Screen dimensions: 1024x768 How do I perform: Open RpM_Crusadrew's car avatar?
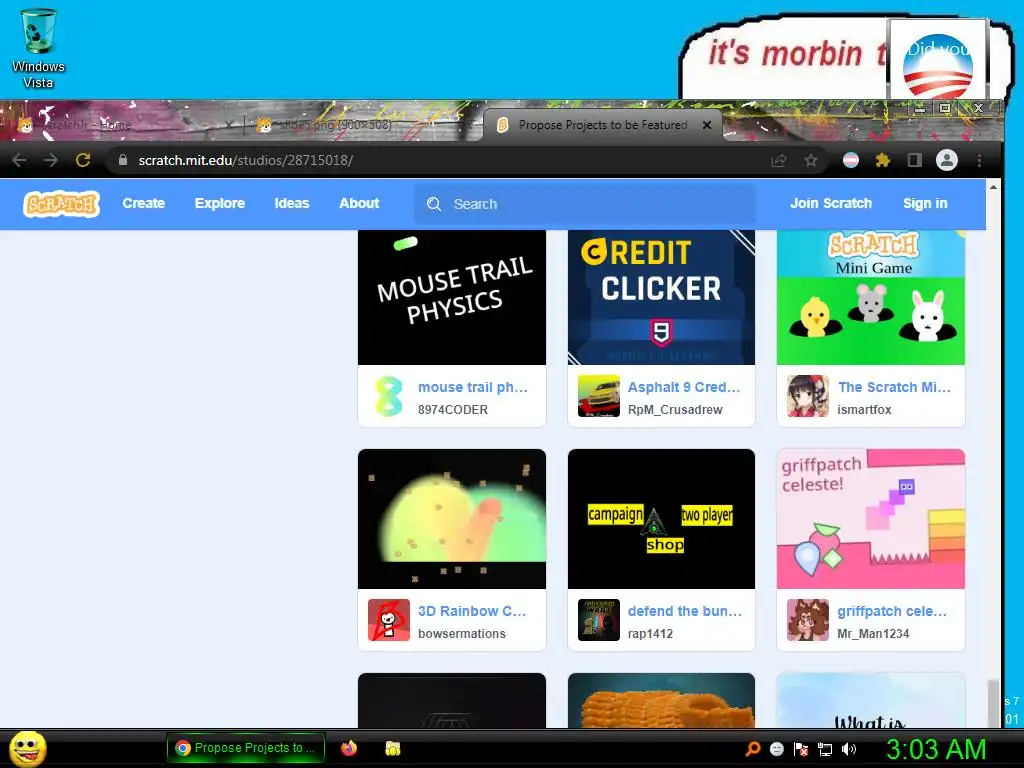click(x=598, y=396)
